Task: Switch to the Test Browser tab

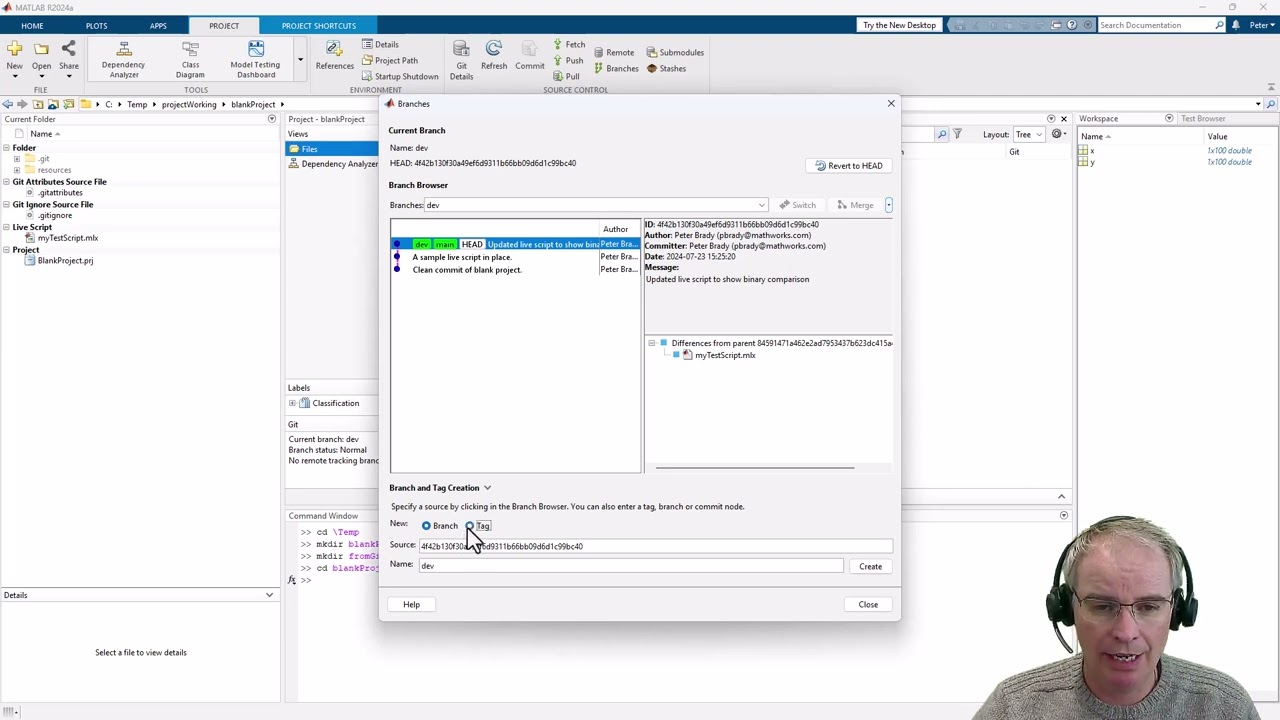Action: (x=1203, y=119)
